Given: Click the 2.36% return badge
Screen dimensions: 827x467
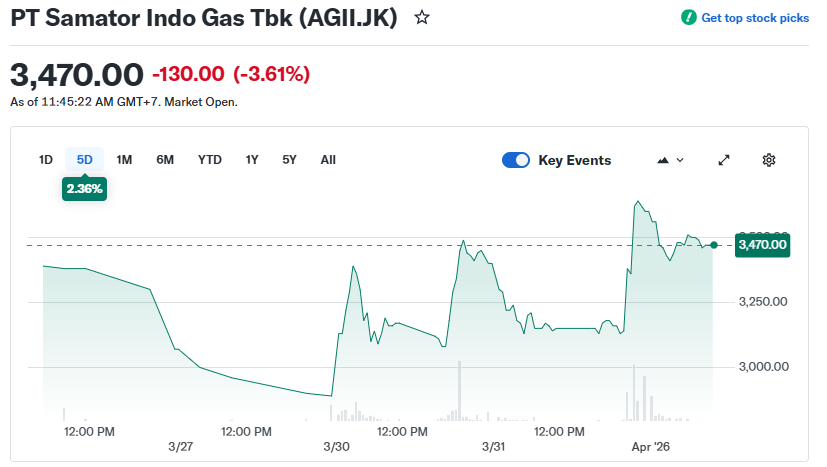Looking at the screenshot, I should [x=85, y=188].
